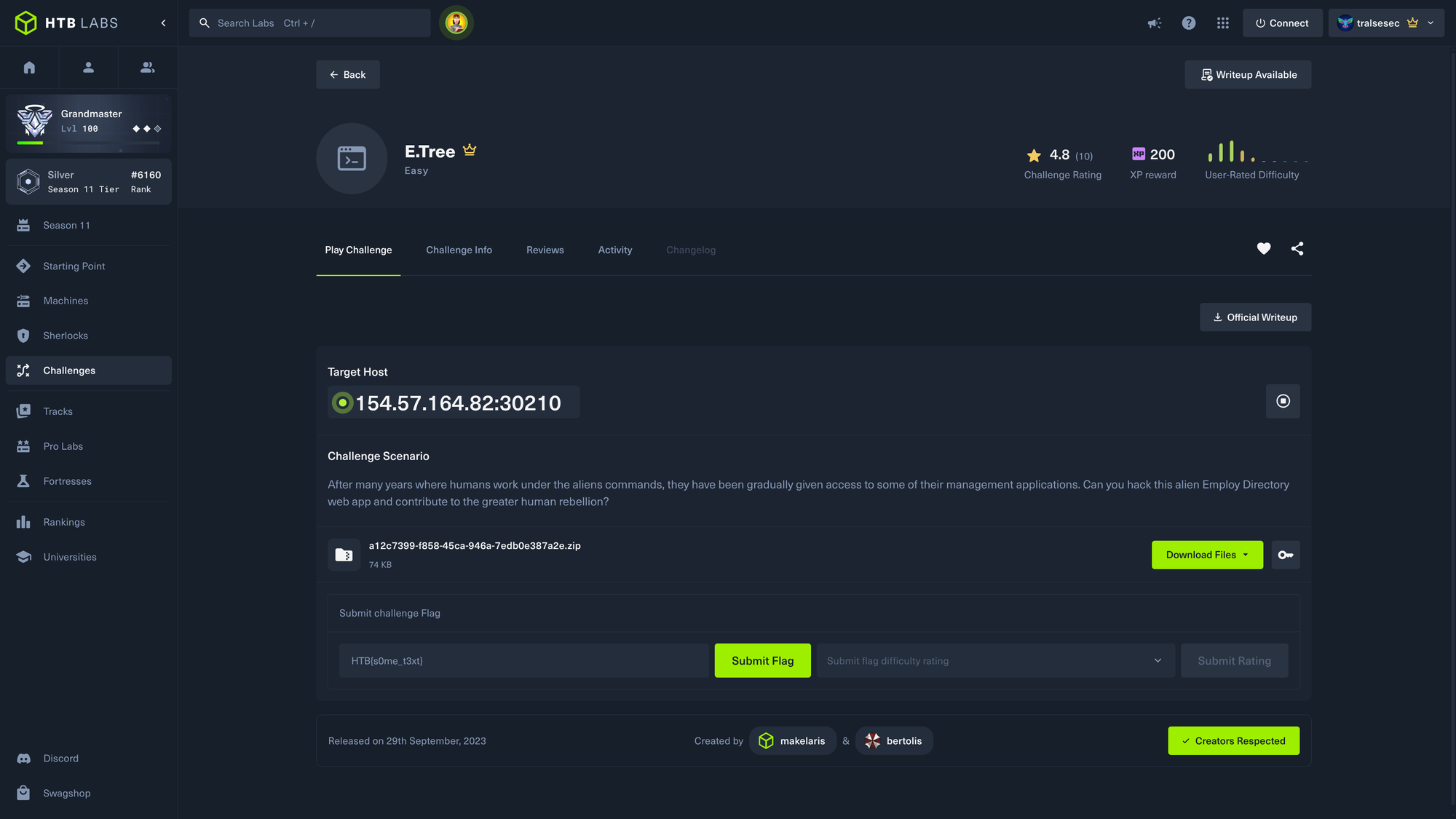Switch to the Changelog tab

click(691, 250)
